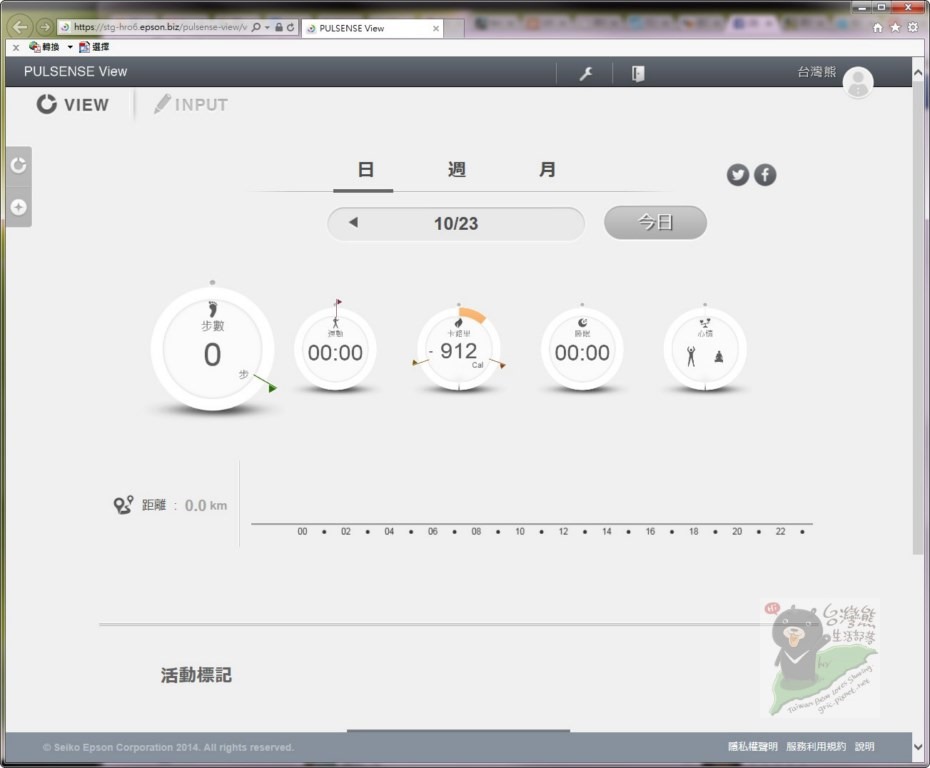Click the 22 hour timeline marker
Viewport: 930px width, 768px height.
point(781,531)
